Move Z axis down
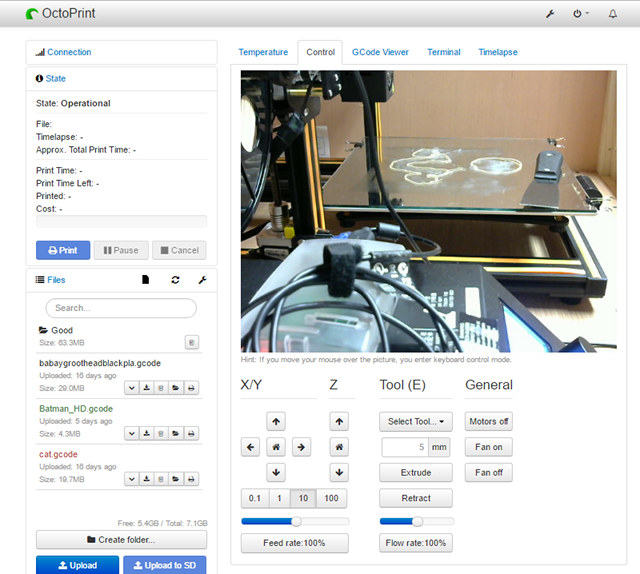The height and width of the screenshot is (574, 640). point(339,472)
